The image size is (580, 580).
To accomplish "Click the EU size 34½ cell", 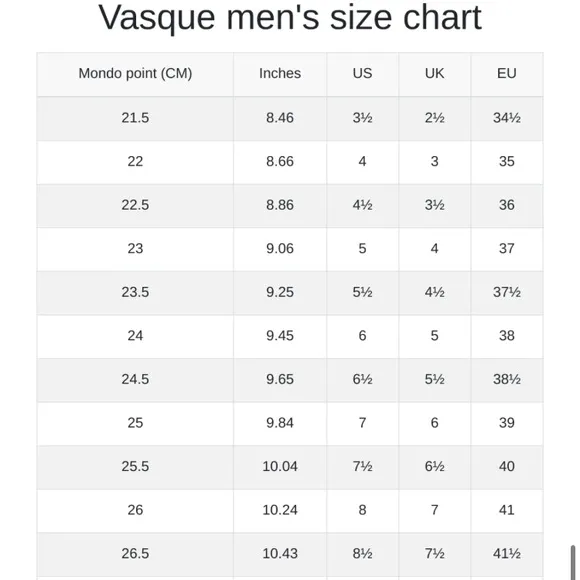I will (506, 118).
